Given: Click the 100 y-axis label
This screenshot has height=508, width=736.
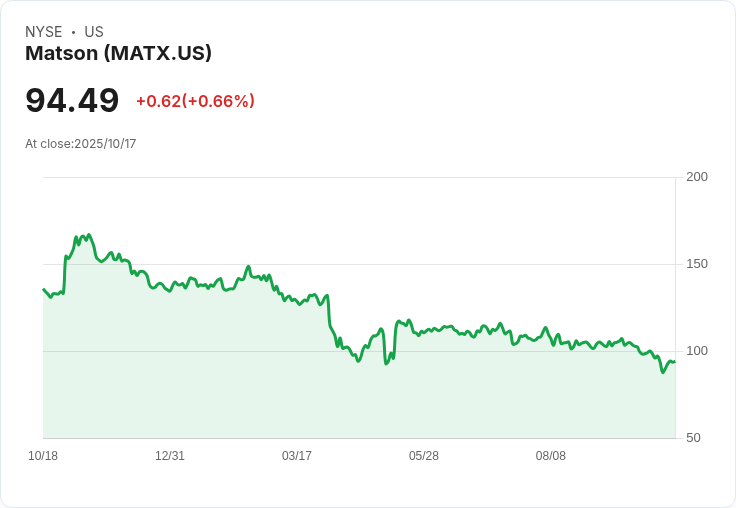Looking at the screenshot, I should (697, 351).
